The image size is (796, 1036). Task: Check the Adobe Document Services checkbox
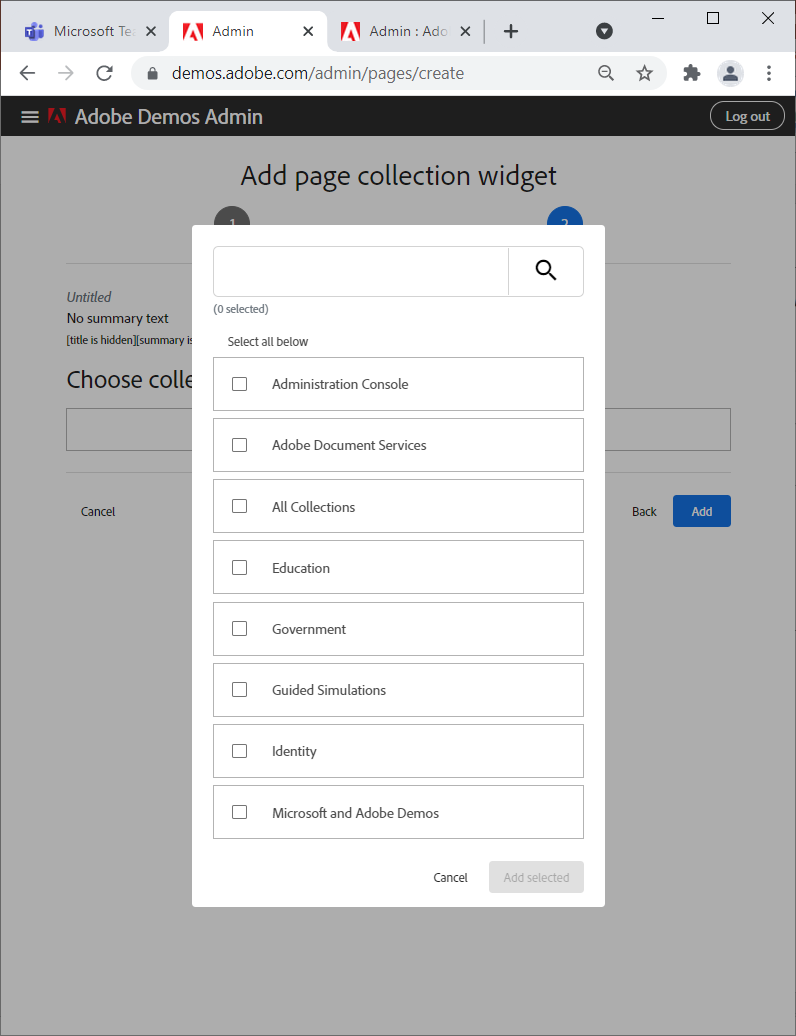coord(240,445)
